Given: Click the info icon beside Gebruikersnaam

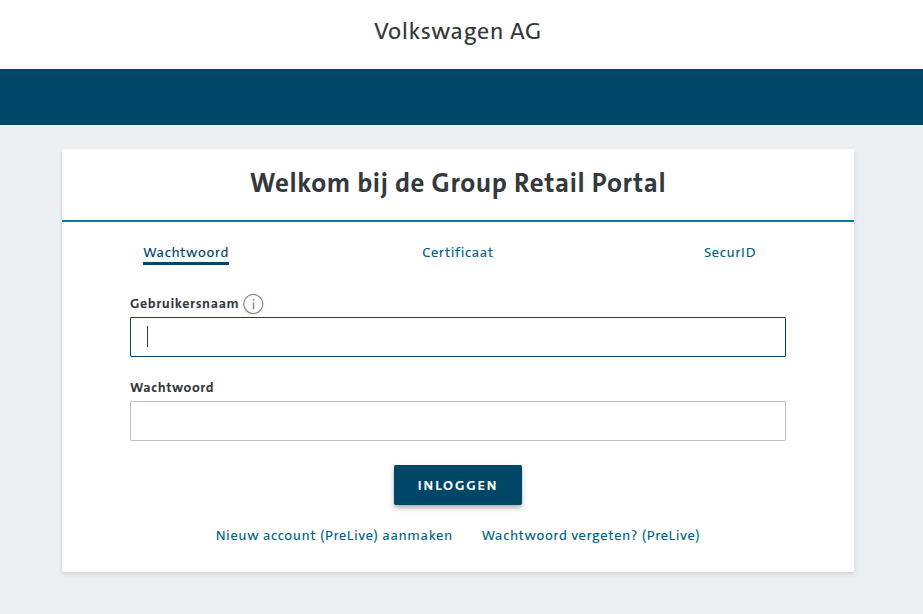Looking at the screenshot, I should coord(253,304).
